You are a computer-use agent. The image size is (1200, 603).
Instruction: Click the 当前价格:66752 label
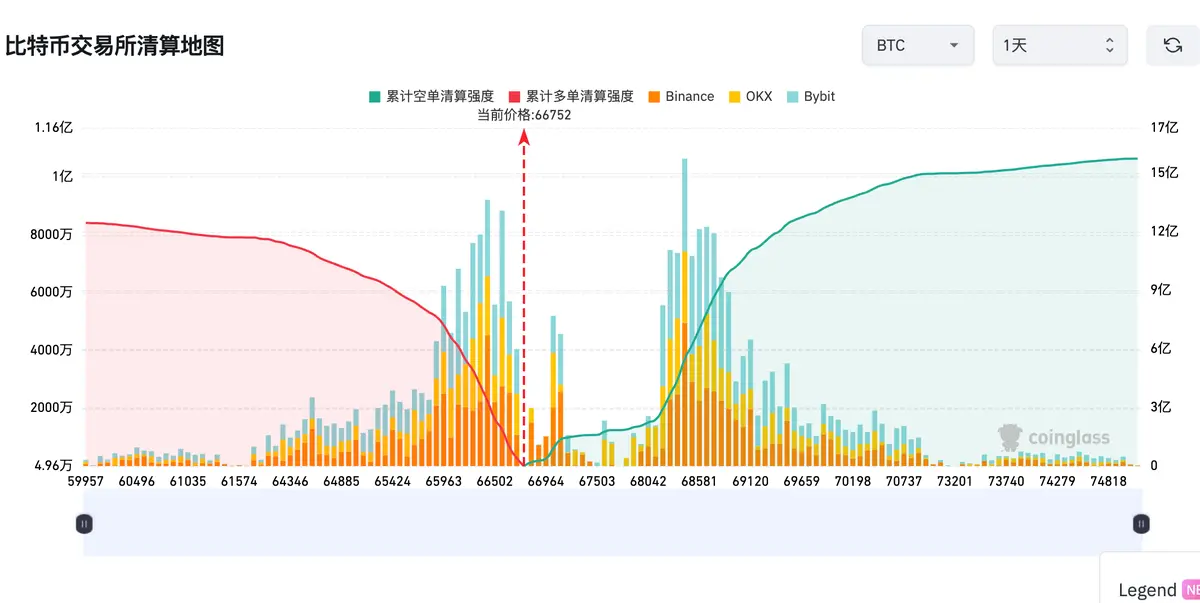[x=525, y=115]
